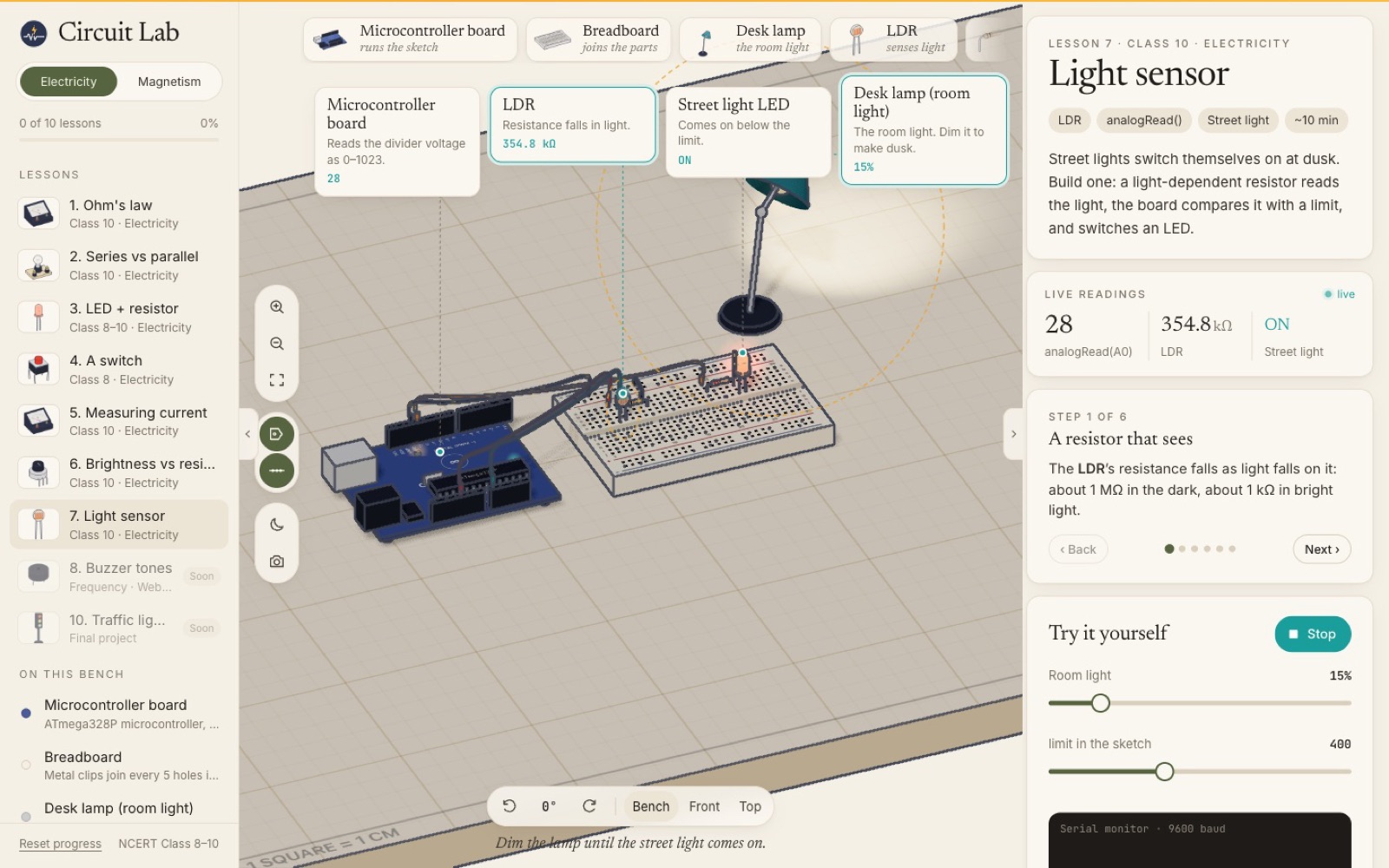Image resolution: width=1389 pixels, height=868 pixels.
Task: Adjust the Room light slider handle
Action: pyautogui.click(x=1100, y=703)
